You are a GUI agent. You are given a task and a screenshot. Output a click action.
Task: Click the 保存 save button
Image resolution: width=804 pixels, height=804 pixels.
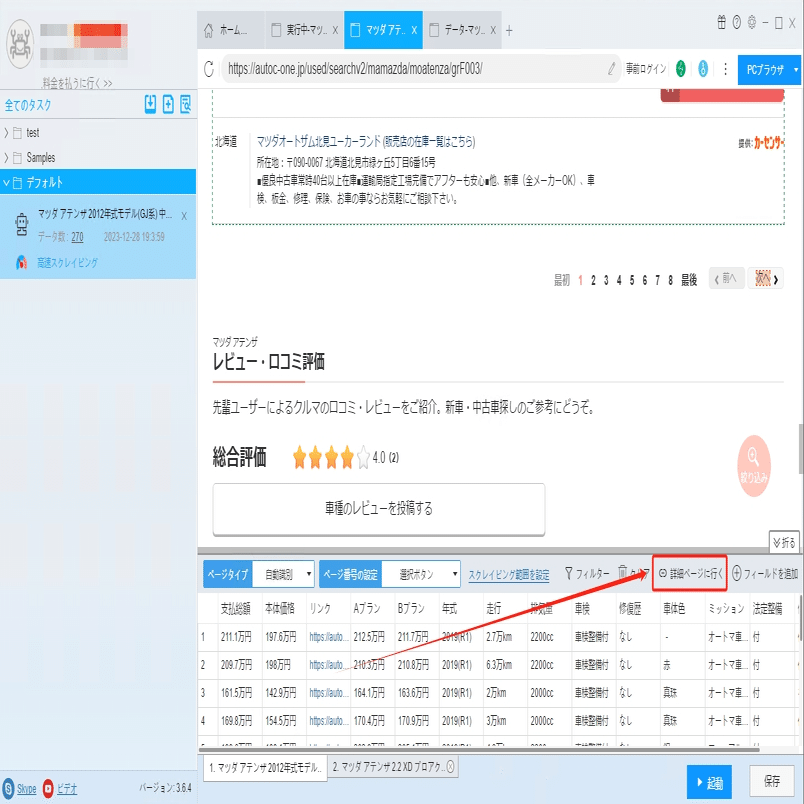772,781
